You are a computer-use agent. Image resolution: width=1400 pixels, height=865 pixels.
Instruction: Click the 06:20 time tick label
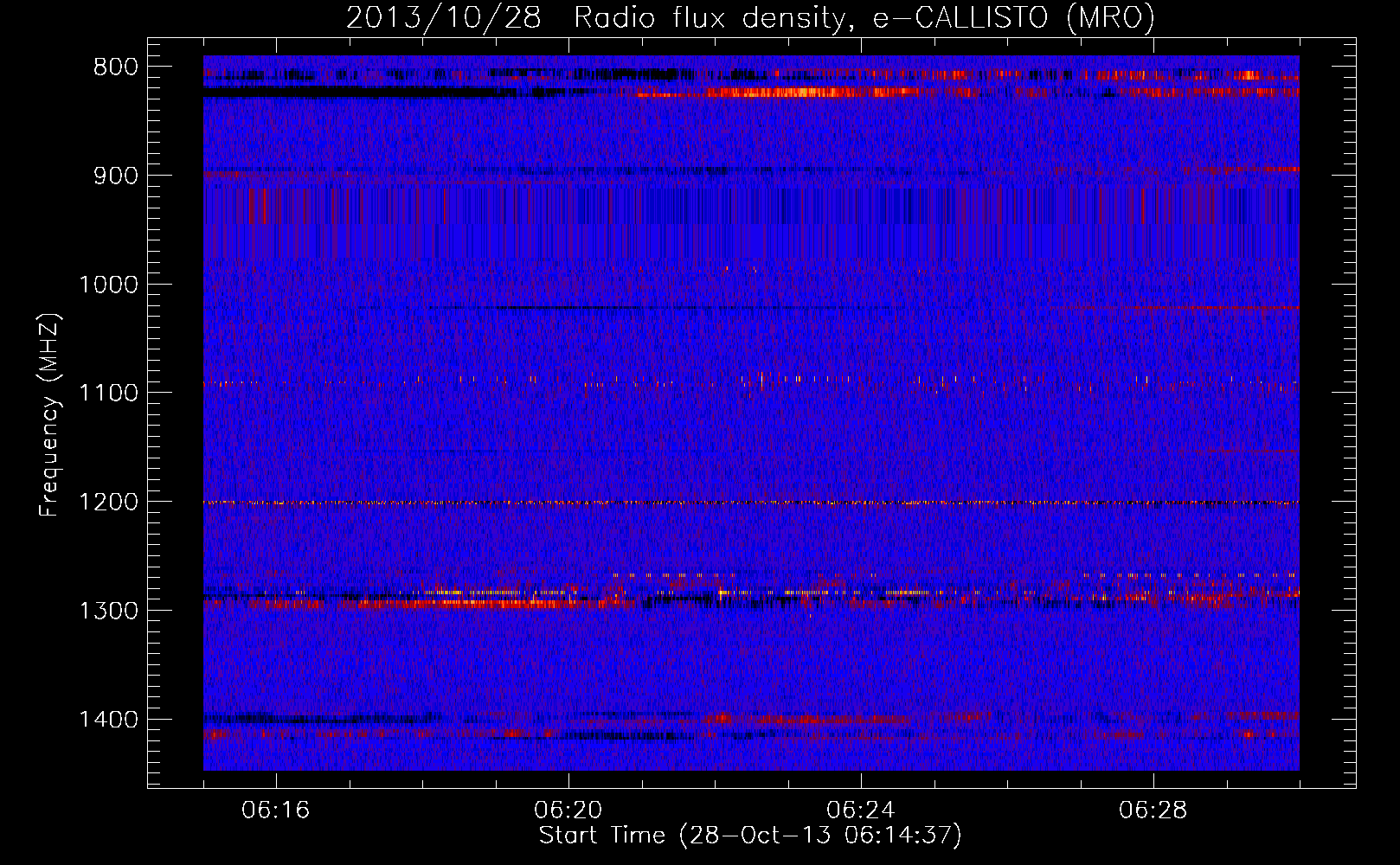[x=568, y=811]
